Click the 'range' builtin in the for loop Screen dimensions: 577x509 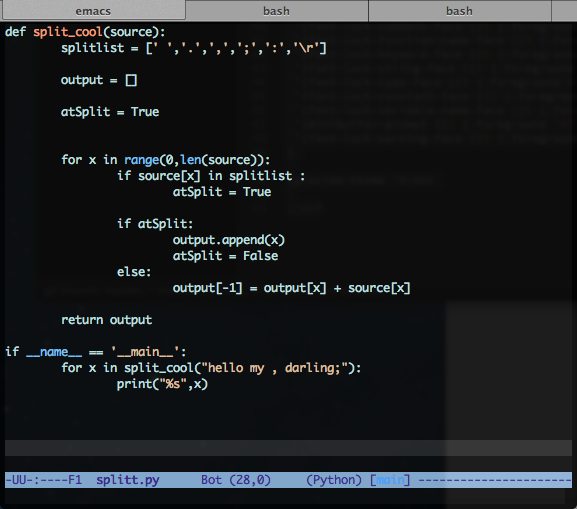141,160
